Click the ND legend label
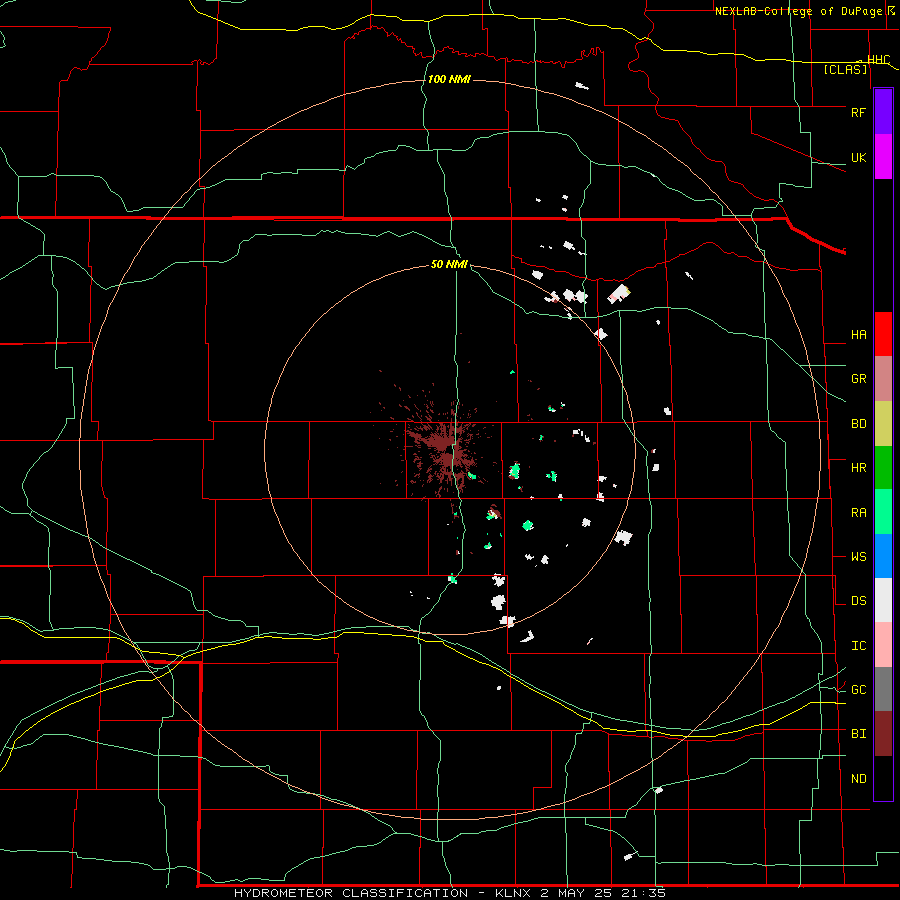The image size is (900, 900). pos(858,778)
